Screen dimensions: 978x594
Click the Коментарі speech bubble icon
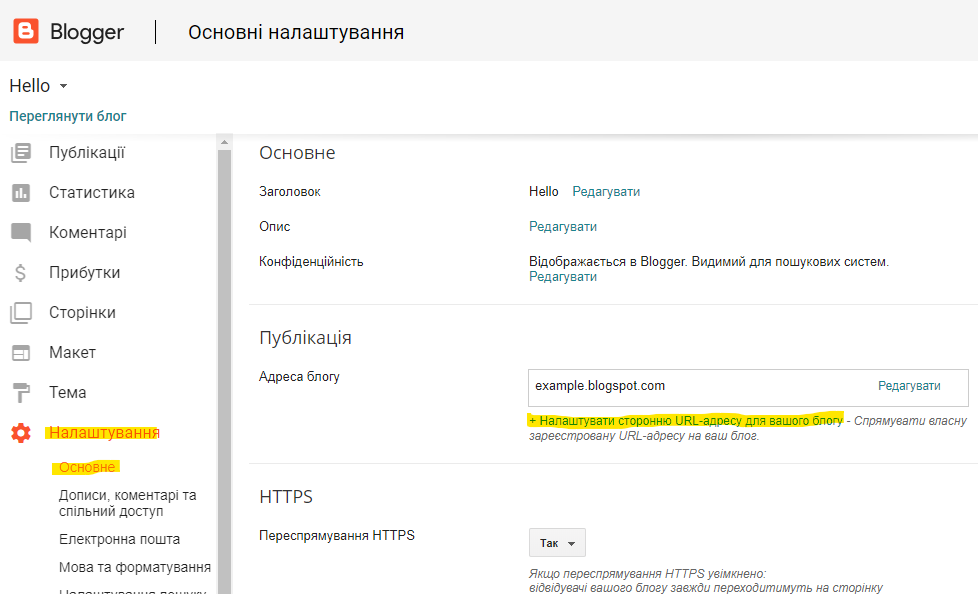[x=21, y=233]
